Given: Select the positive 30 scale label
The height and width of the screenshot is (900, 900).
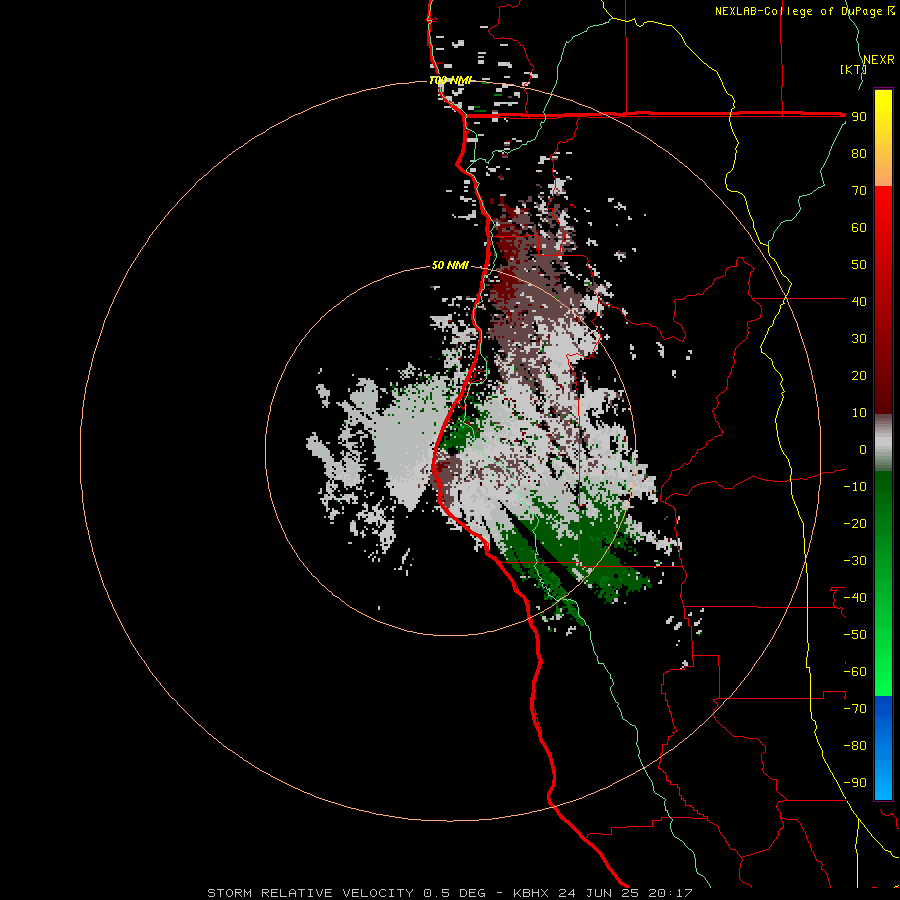Looking at the screenshot, I should pos(859,339).
